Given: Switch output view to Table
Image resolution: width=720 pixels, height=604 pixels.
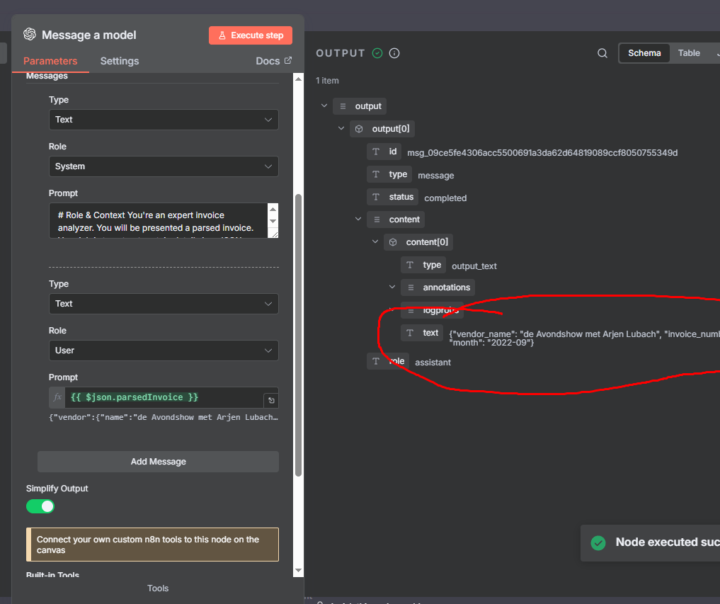Looking at the screenshot, I should coord(689,53).
